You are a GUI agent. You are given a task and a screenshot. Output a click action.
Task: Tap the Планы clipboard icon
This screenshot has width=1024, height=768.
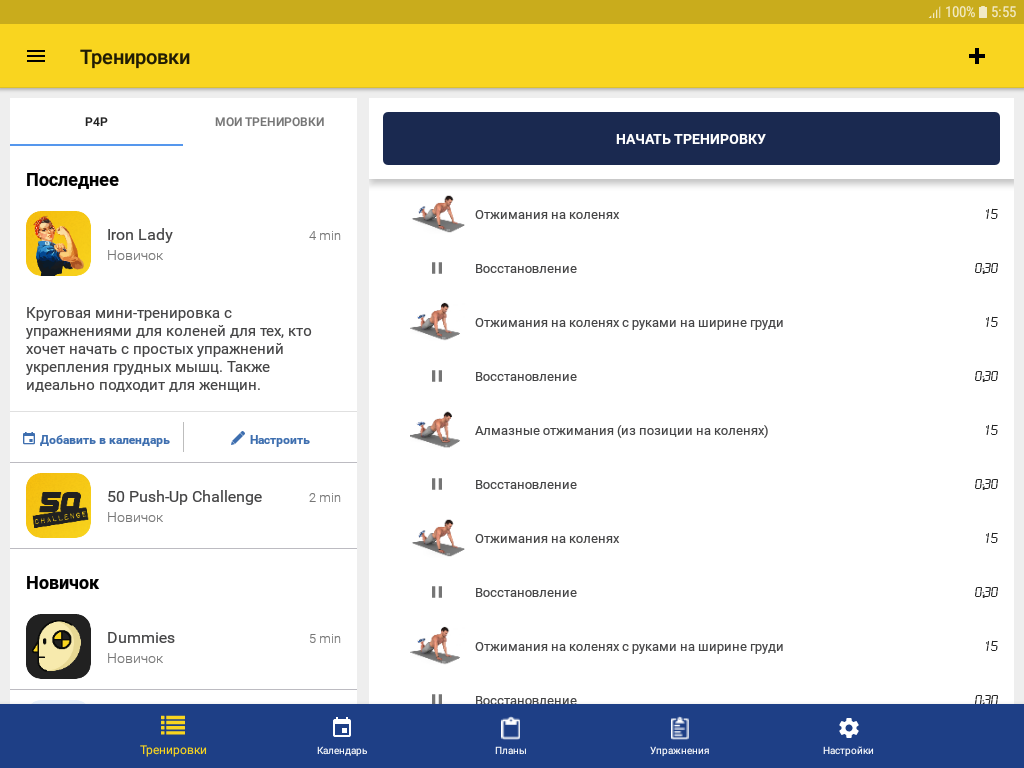point(510,728)
